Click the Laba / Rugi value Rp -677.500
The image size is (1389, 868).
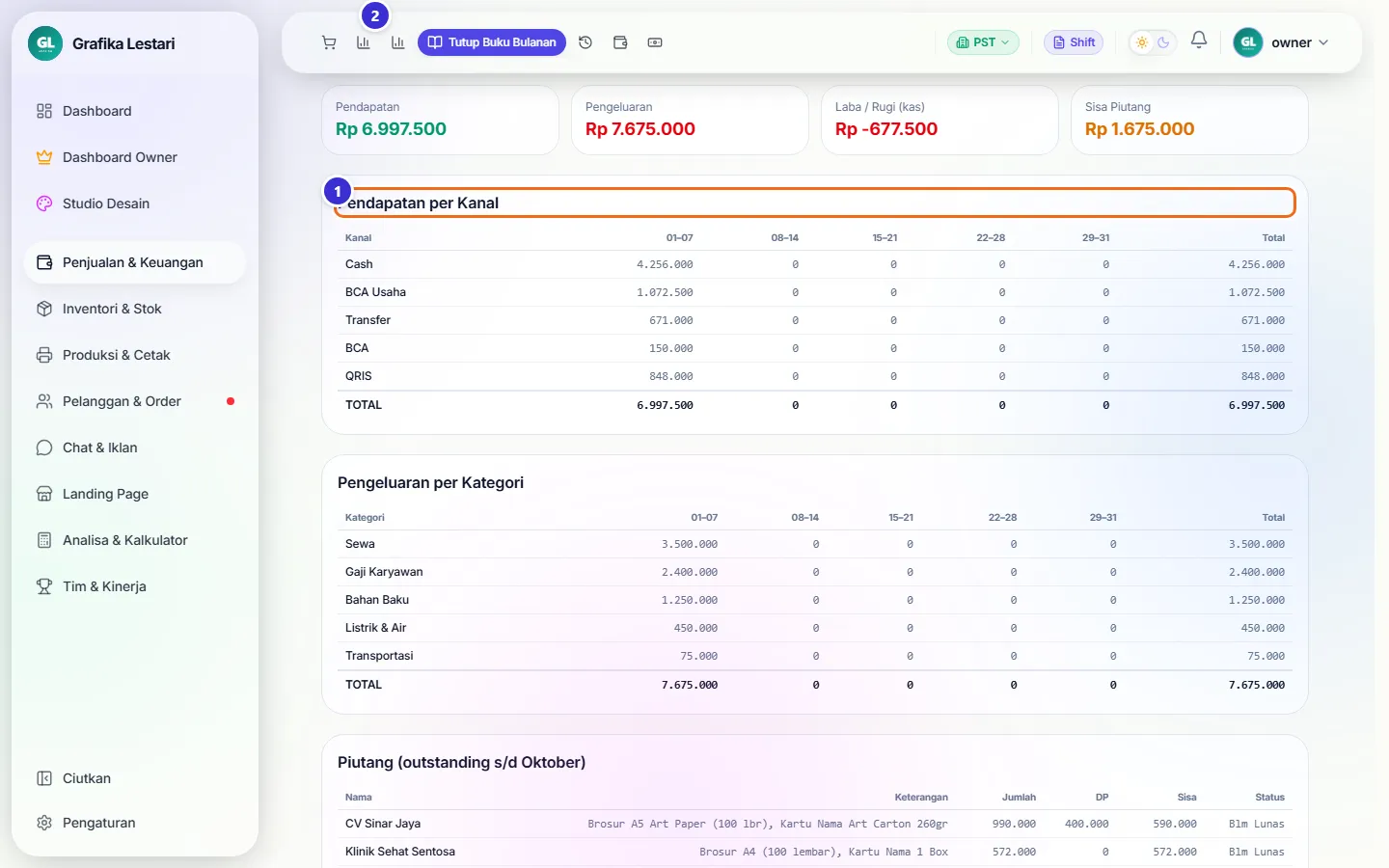tap(886, 129)
